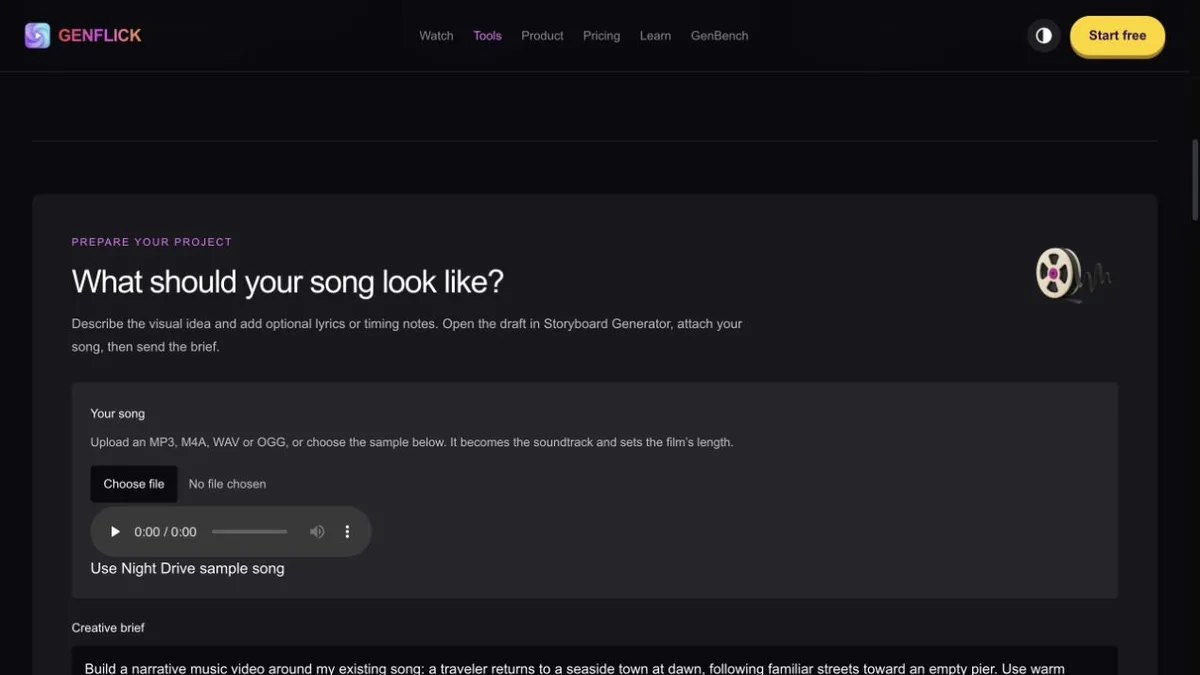
Task: Open the audio player three-dot menu
Action: point(347,532)
